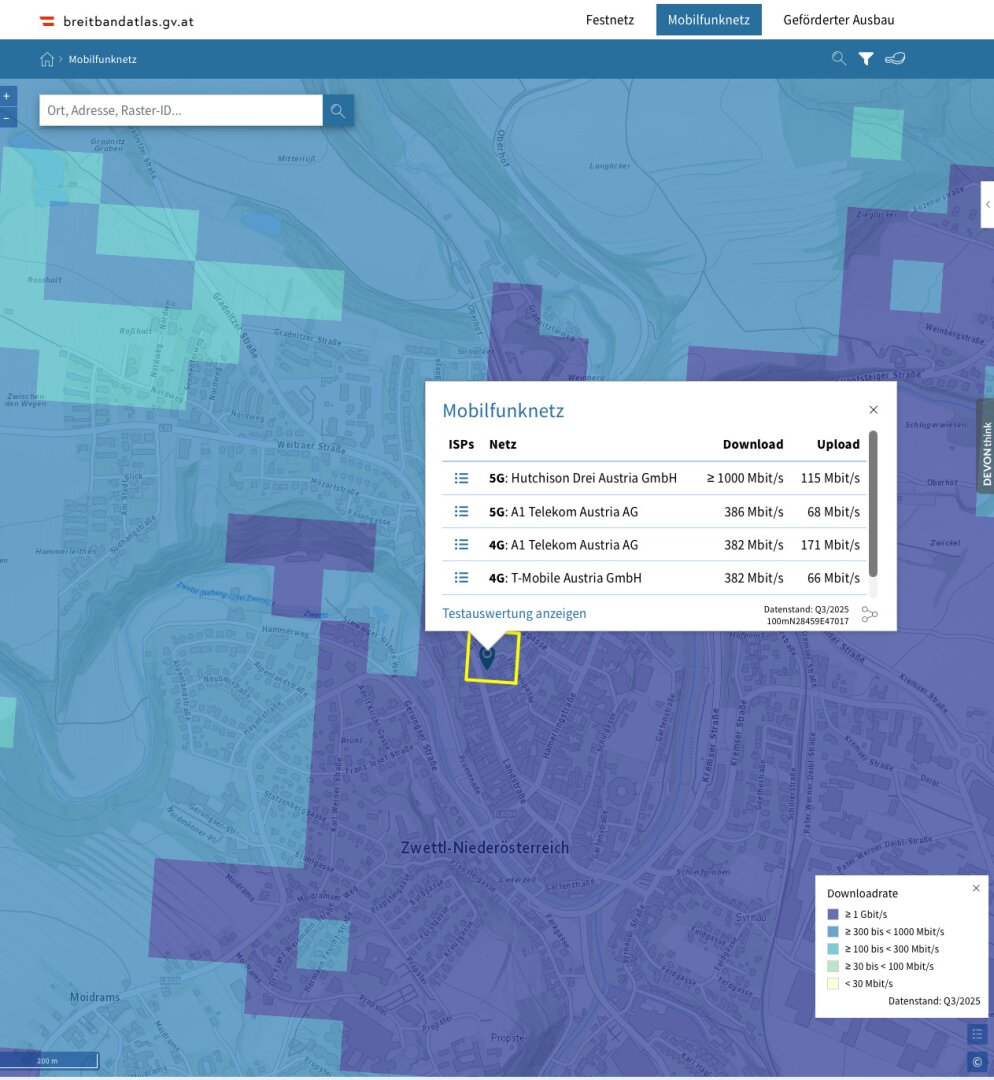Open the filter funnel icon
Image resolution: width=994 pixels, height=1080 pixels.
point(866,59)
